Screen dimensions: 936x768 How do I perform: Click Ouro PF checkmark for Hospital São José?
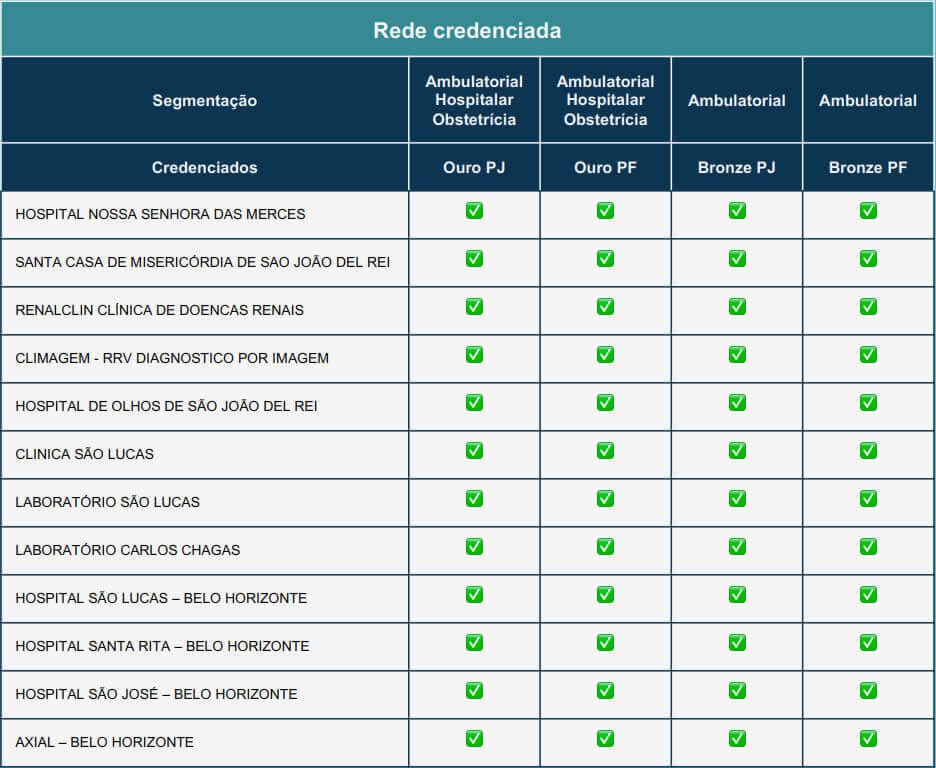[605, 691]
